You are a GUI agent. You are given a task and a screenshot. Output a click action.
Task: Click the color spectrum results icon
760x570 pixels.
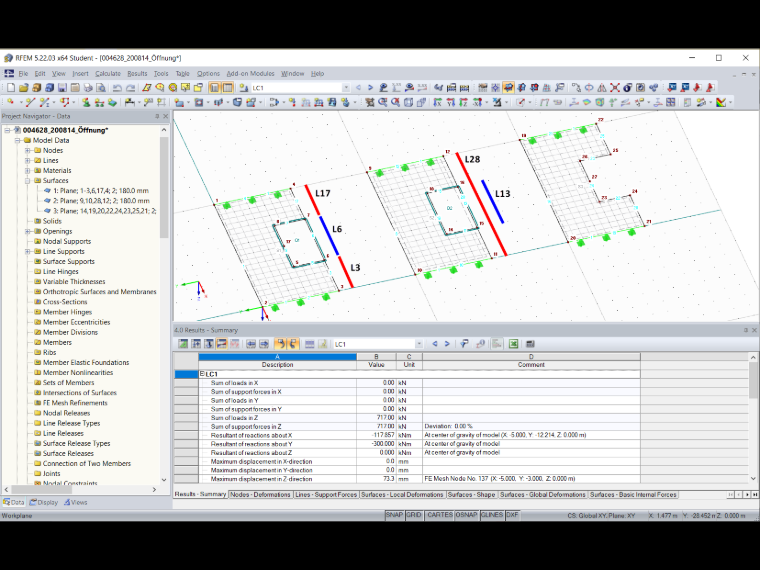tap(721, 102)
